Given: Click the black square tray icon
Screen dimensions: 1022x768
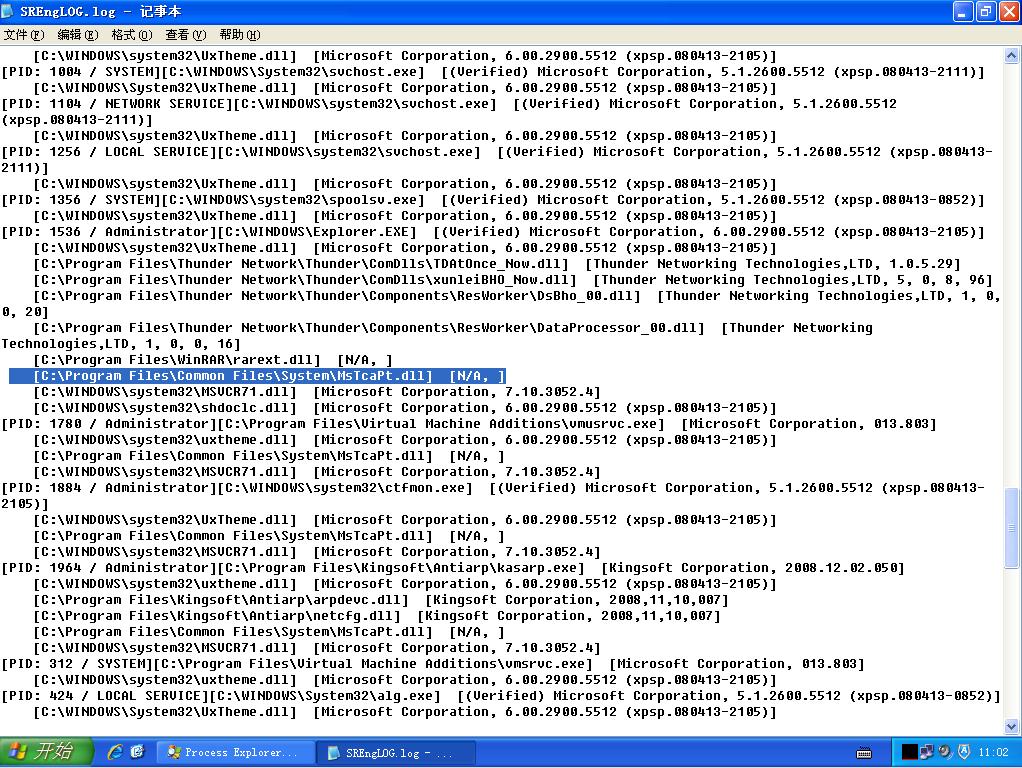Looking at the screenshot, I should (x=909, y=752).
